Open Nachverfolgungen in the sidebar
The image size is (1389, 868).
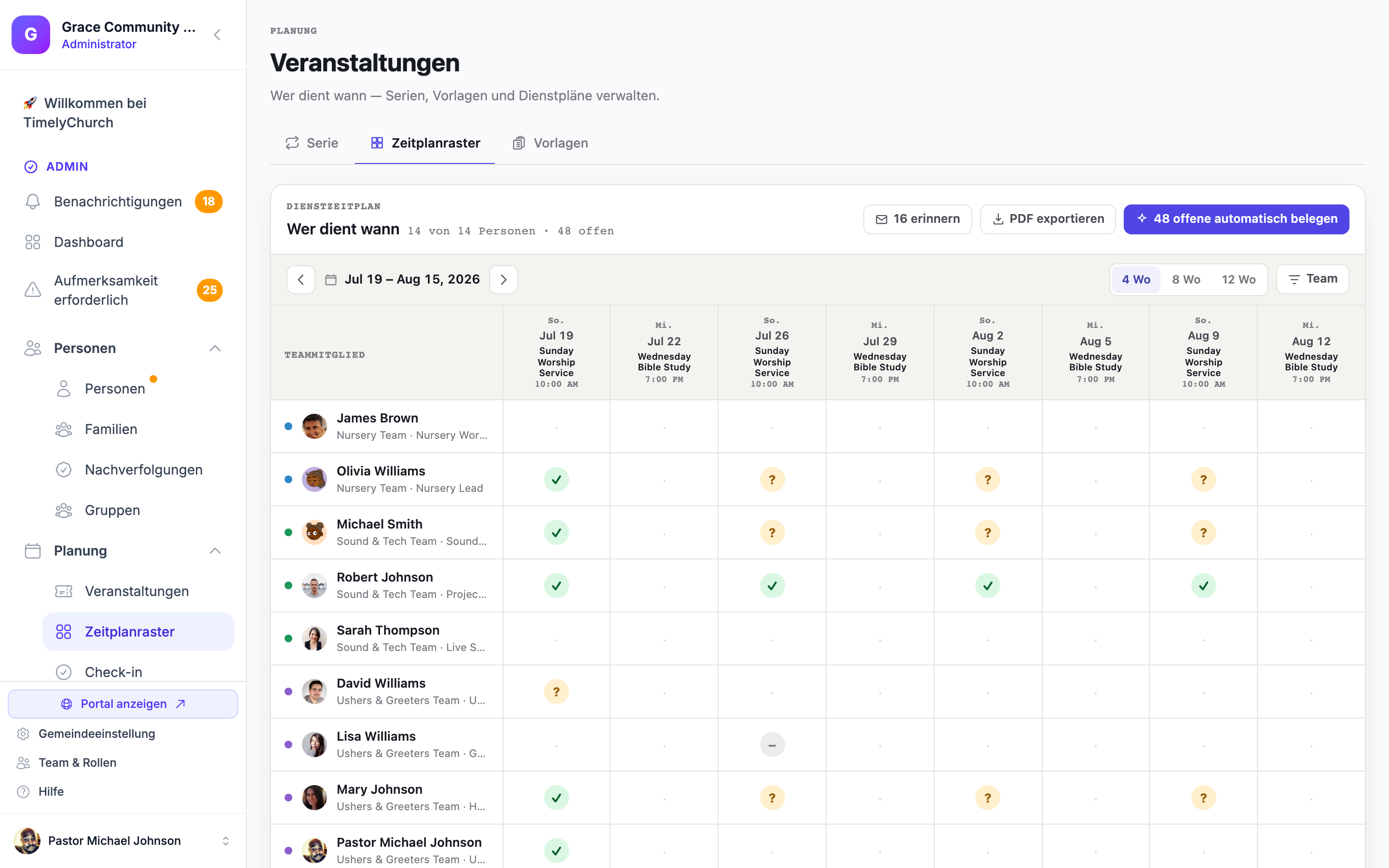(x=138, y=470)
